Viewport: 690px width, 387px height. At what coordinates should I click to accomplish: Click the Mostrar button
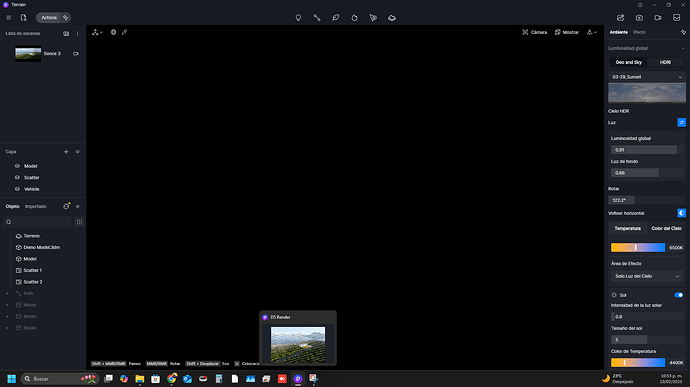tap(567, 32)
